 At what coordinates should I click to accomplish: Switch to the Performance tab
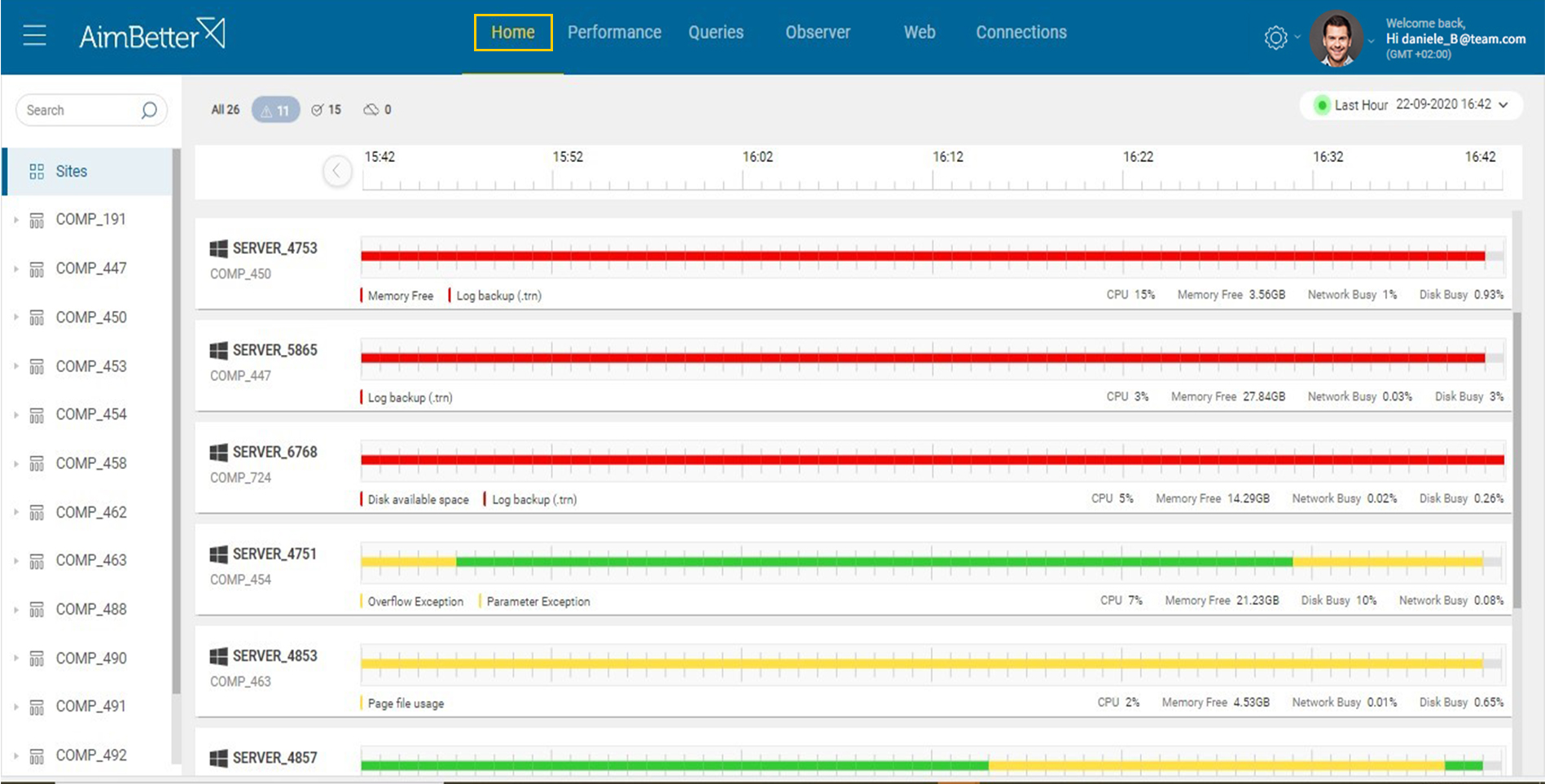click(614, 32)
